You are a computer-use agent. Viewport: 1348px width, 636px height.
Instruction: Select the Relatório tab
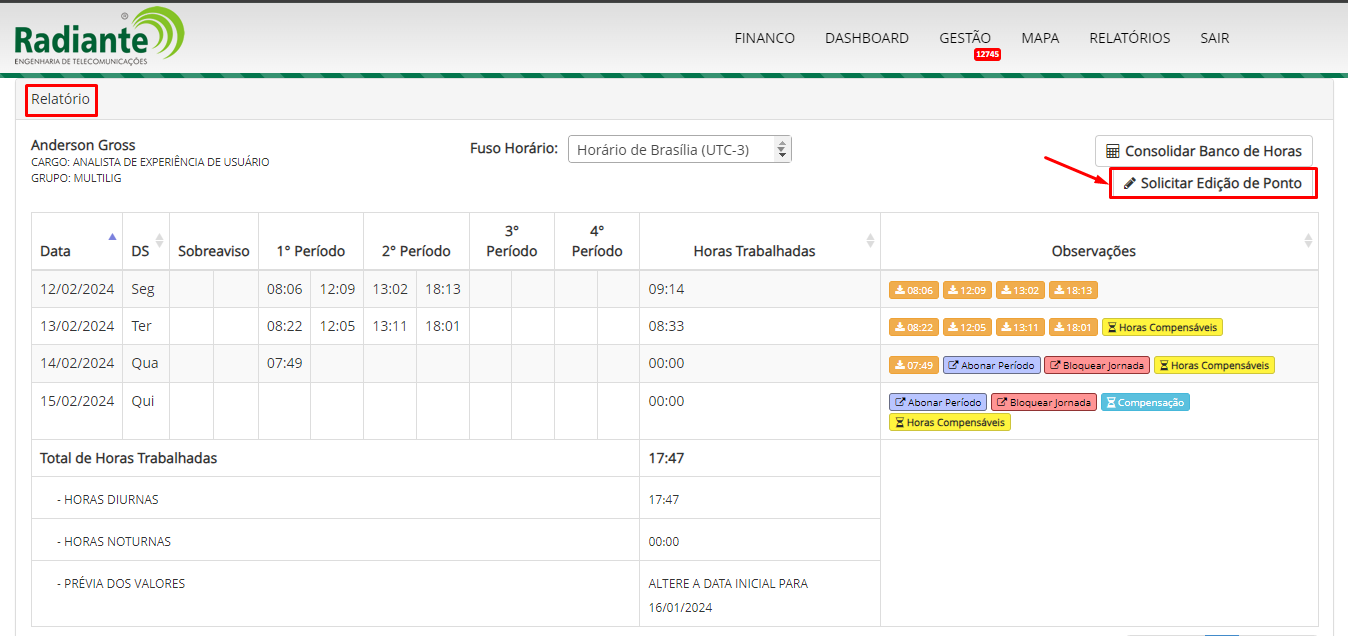60,99
